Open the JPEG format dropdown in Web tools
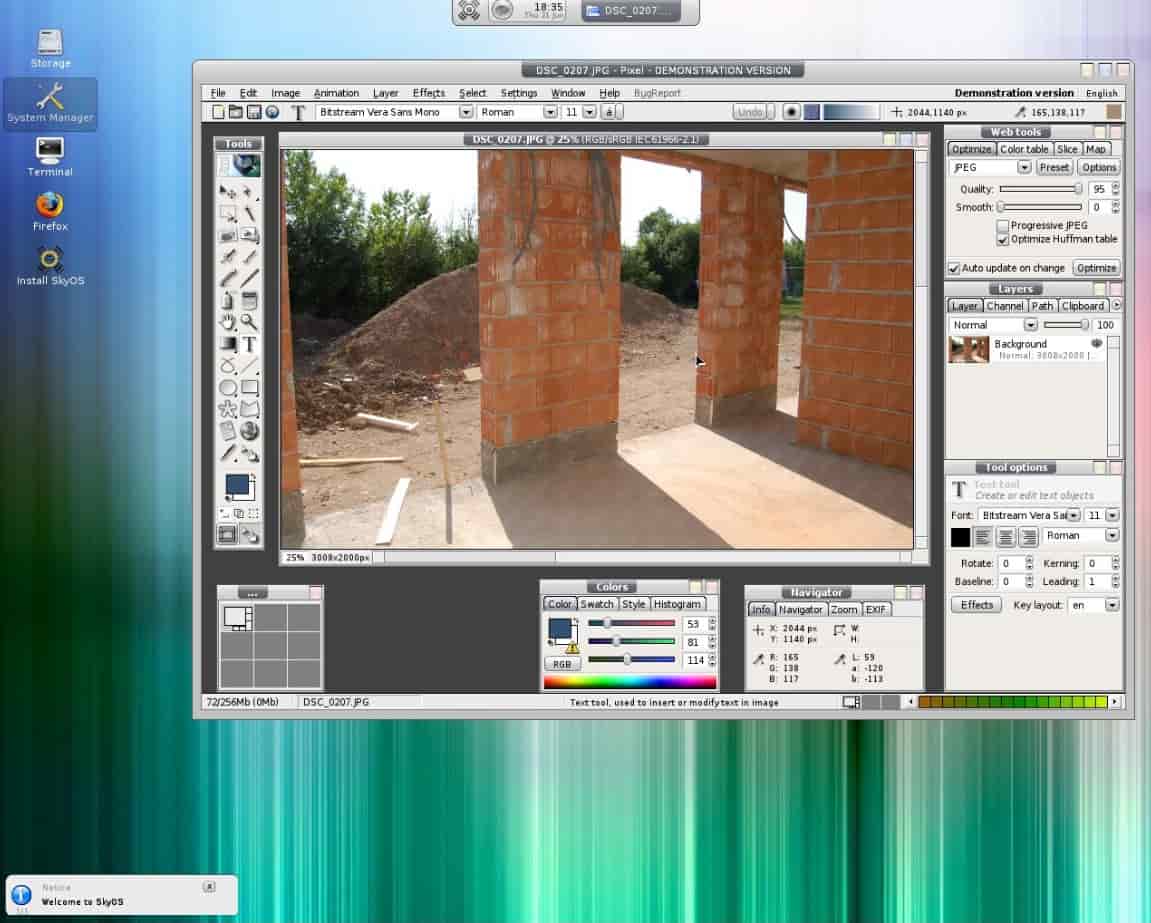Image resolution: width=1151 pixels, height=923 pixels. point(1024,167)
